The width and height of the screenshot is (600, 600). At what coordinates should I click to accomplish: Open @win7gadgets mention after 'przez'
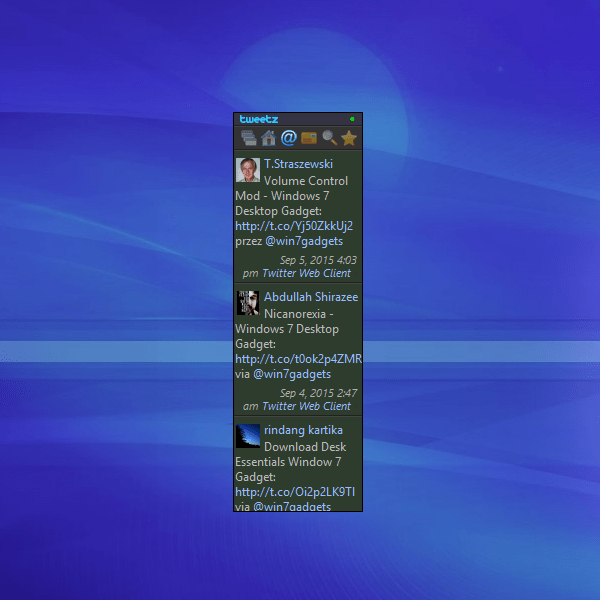tap(304, 241)
